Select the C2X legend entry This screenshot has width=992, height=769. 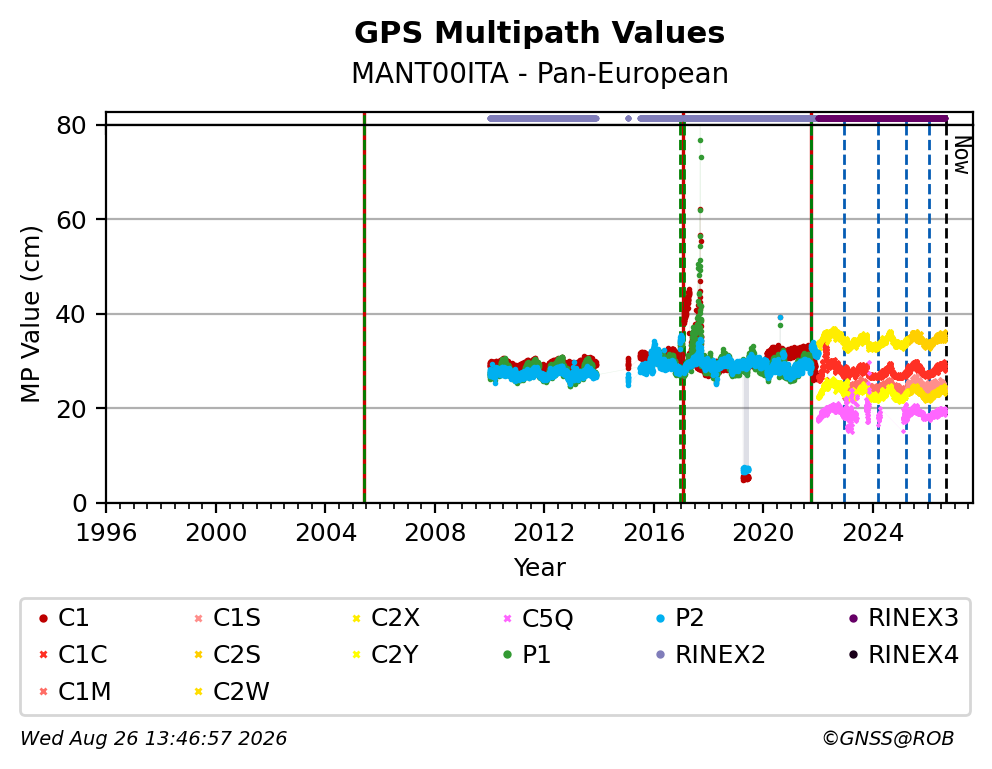pyautogui.click(x=386, y=618)
